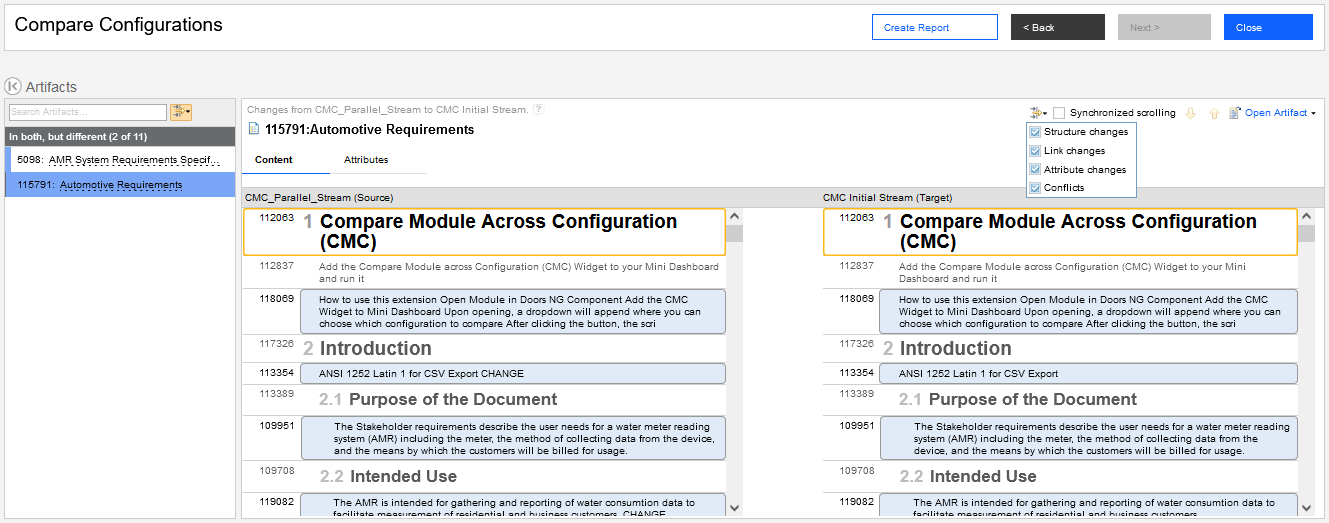Screen dimensions: 1329x523
Task: Switch to the Attributes tab
Action: pos(366,160)
